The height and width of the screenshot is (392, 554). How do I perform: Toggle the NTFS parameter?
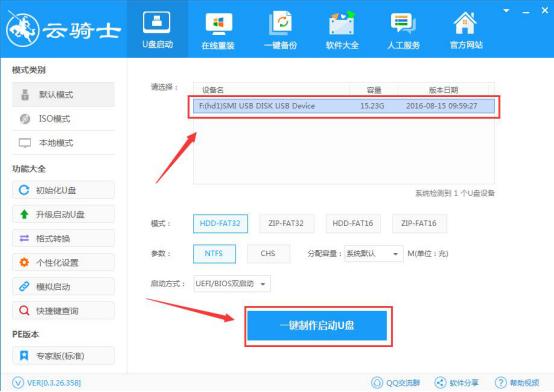[x=214, y=253]
